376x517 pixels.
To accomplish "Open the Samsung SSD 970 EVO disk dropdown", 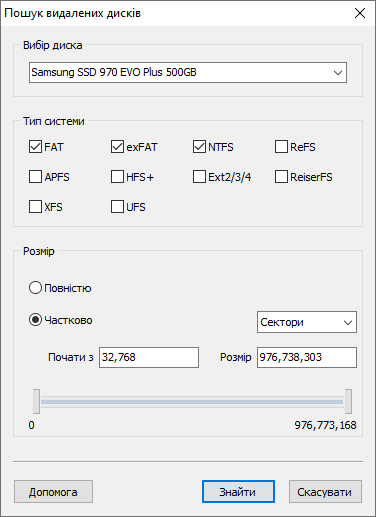I will point(188,72).
